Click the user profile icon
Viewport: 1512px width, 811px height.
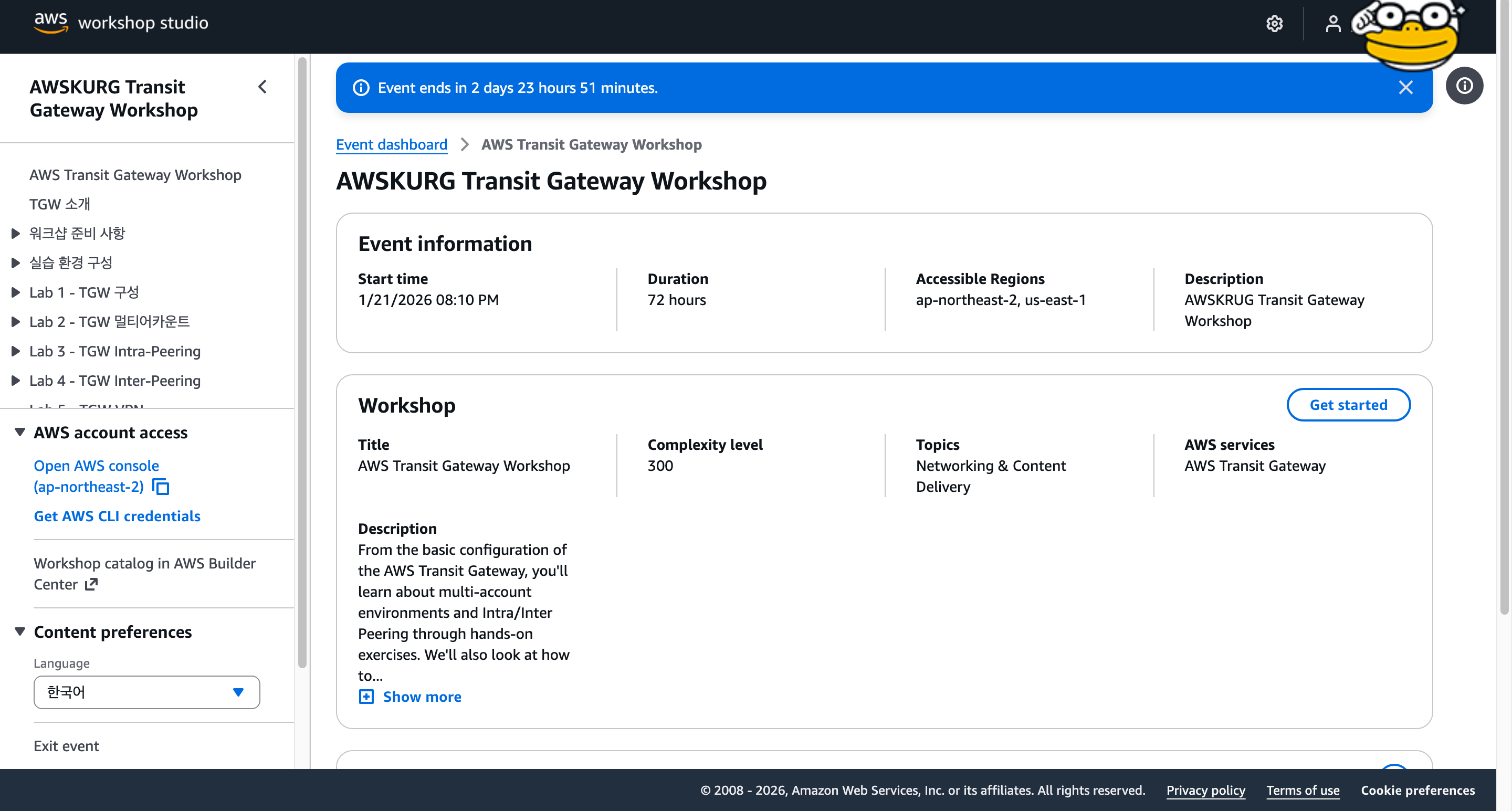(x=1333, y=24)
